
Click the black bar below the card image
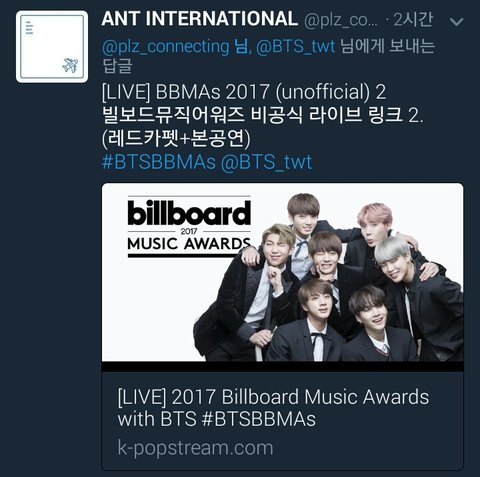point(283,367)
